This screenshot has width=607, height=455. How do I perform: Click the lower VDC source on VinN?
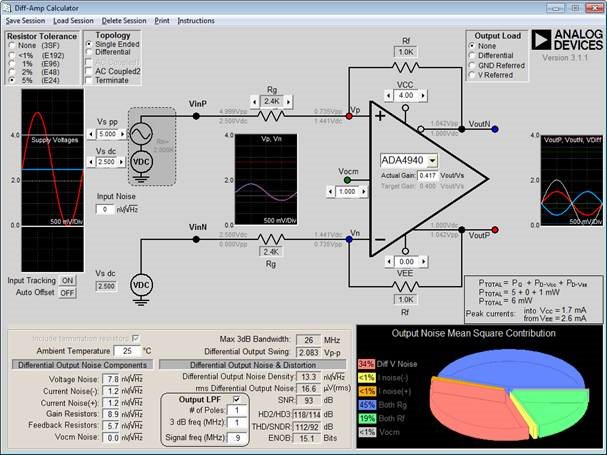141,285
